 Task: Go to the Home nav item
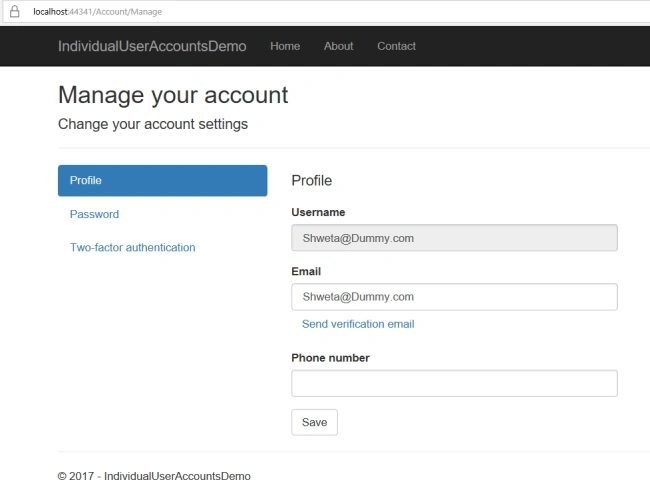pos(285,46)
